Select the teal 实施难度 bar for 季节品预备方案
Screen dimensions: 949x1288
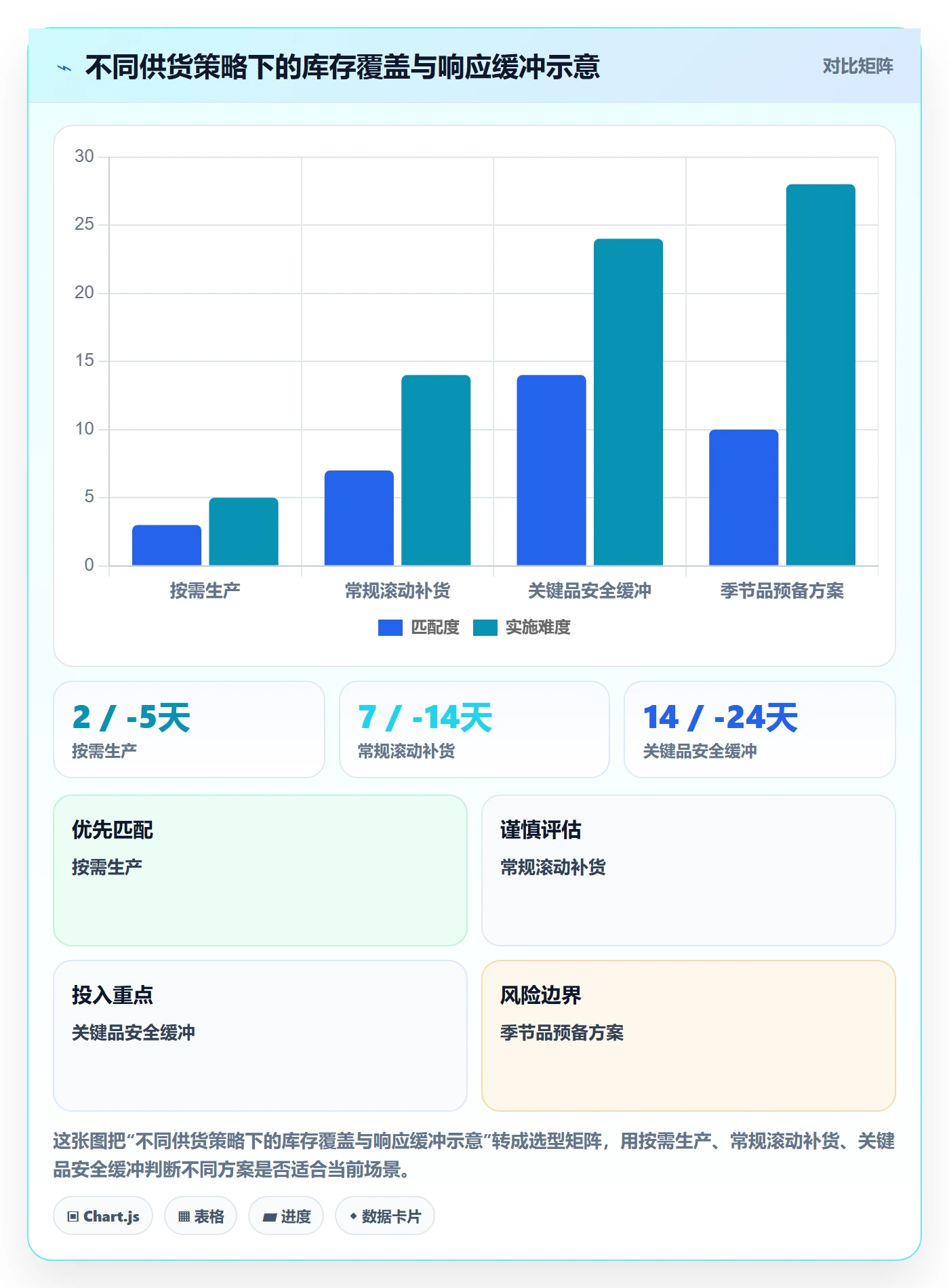(821, 375)
